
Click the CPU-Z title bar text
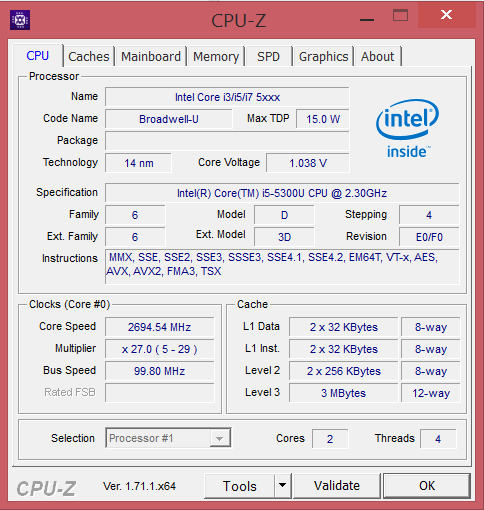pos(239,20)
